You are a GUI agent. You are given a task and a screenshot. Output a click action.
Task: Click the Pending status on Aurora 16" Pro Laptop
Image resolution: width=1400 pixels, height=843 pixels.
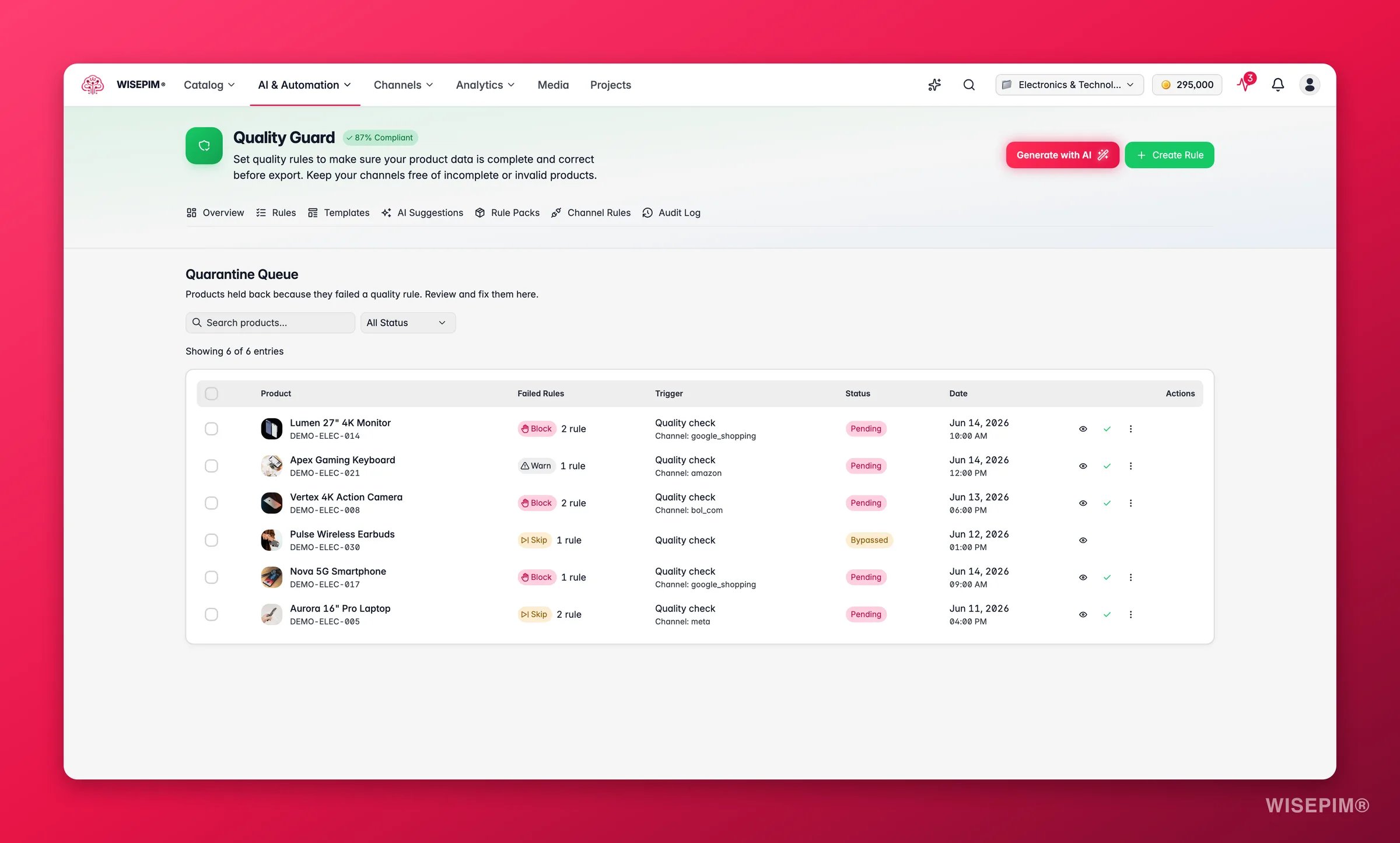(x=866, y=614)
